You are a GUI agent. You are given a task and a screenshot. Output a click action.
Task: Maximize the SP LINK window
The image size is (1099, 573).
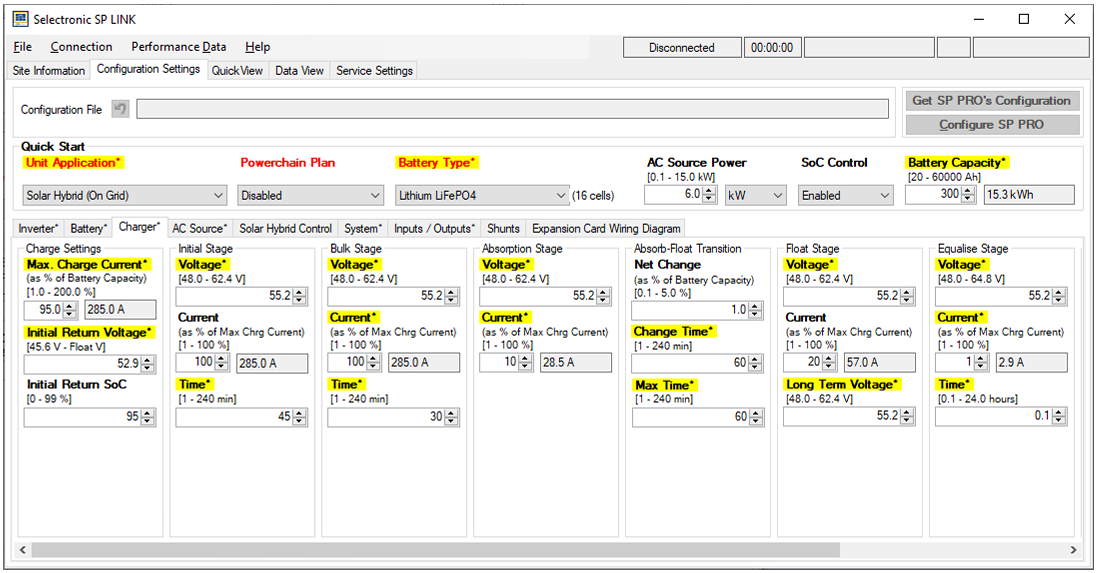[1024, 19]
